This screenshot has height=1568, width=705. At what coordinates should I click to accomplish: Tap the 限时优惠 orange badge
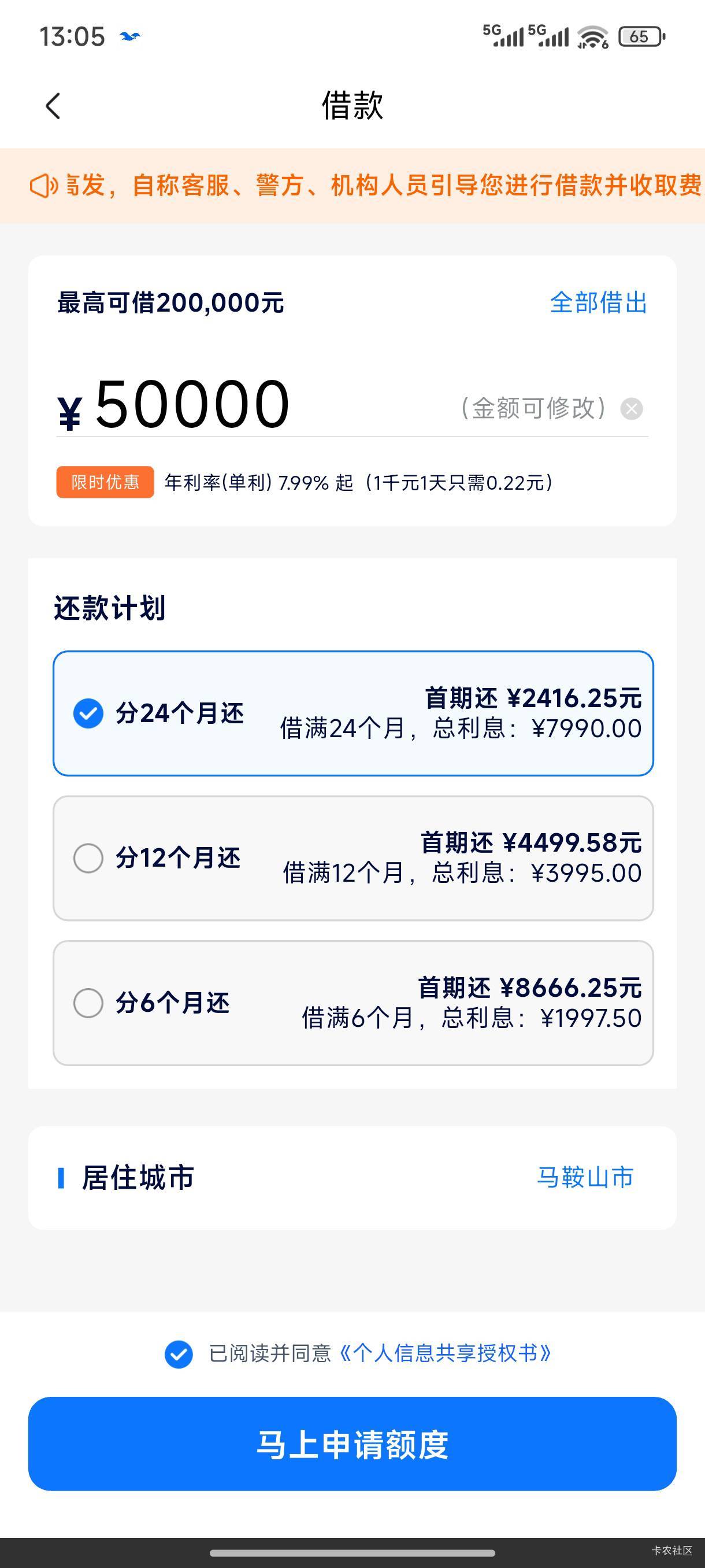[x=105, y=482]
